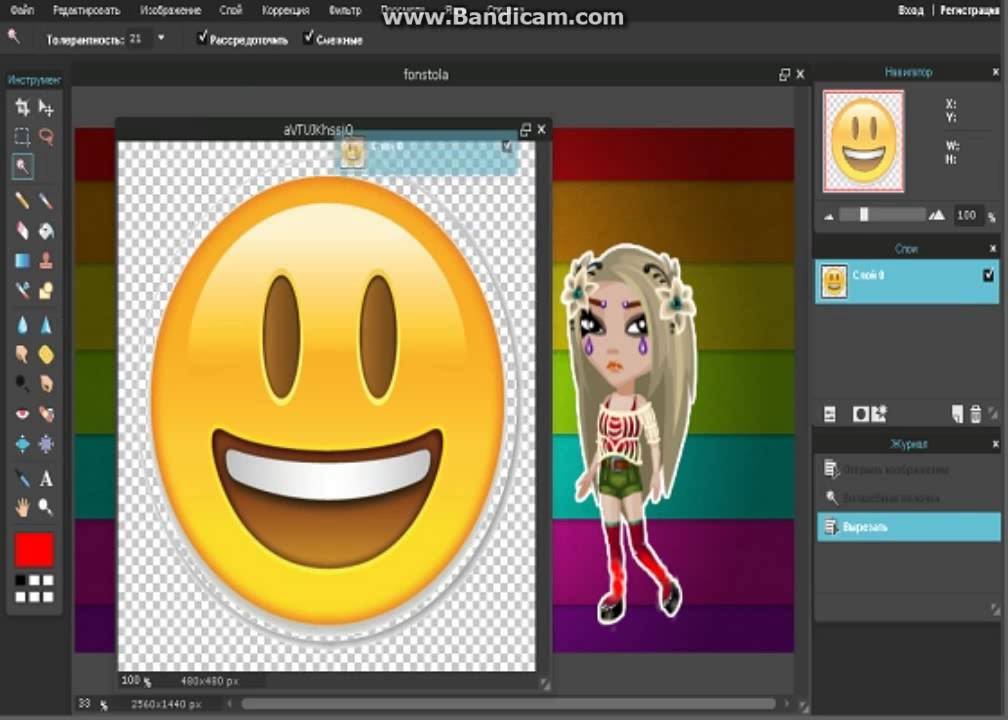This screenshot has width=1008, height=720.
Task: Select the Clone Stamp tool
Action: click(46, 261)
